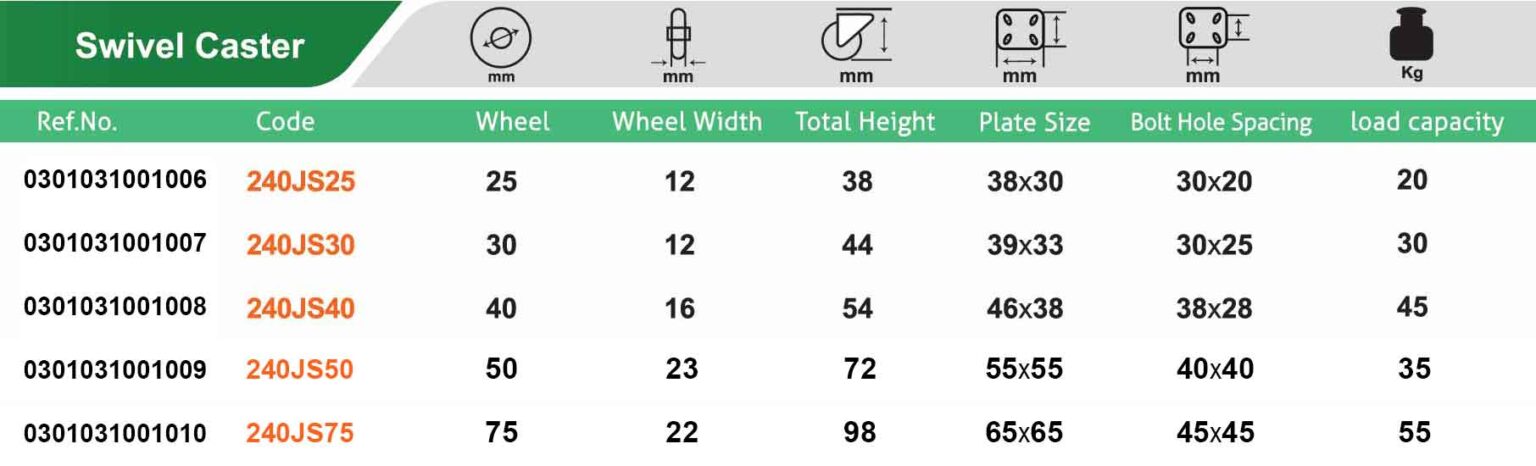Click the Plate Size column header
This screenshot has width=1536, height=466.
pos(1034,122)
